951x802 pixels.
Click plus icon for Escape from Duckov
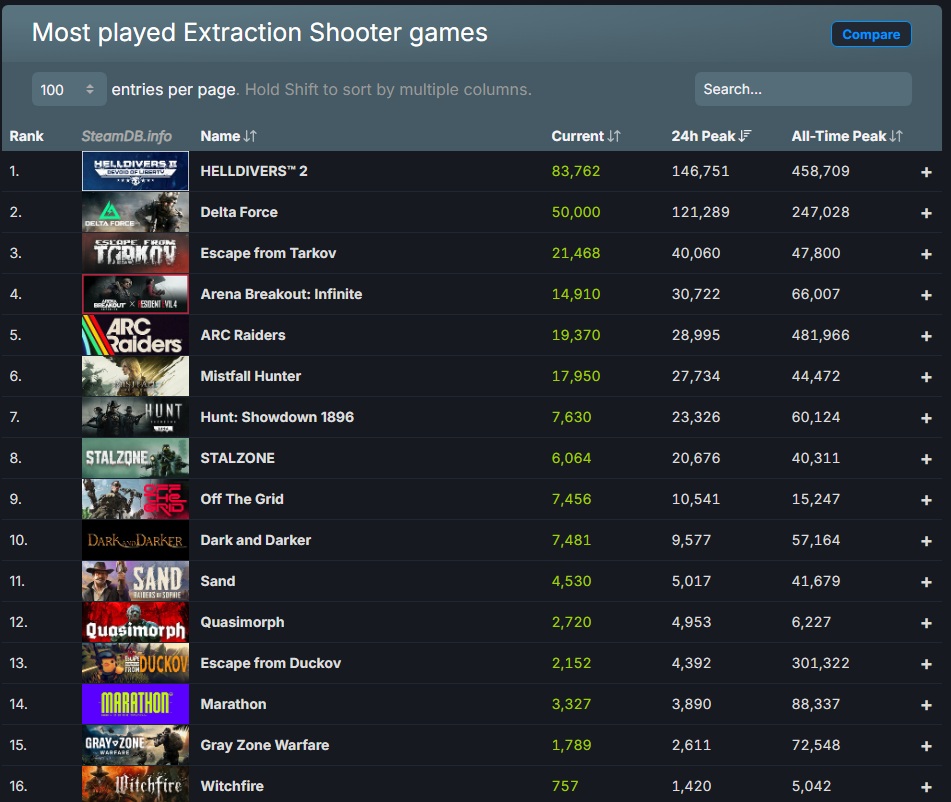pos(926,664)
